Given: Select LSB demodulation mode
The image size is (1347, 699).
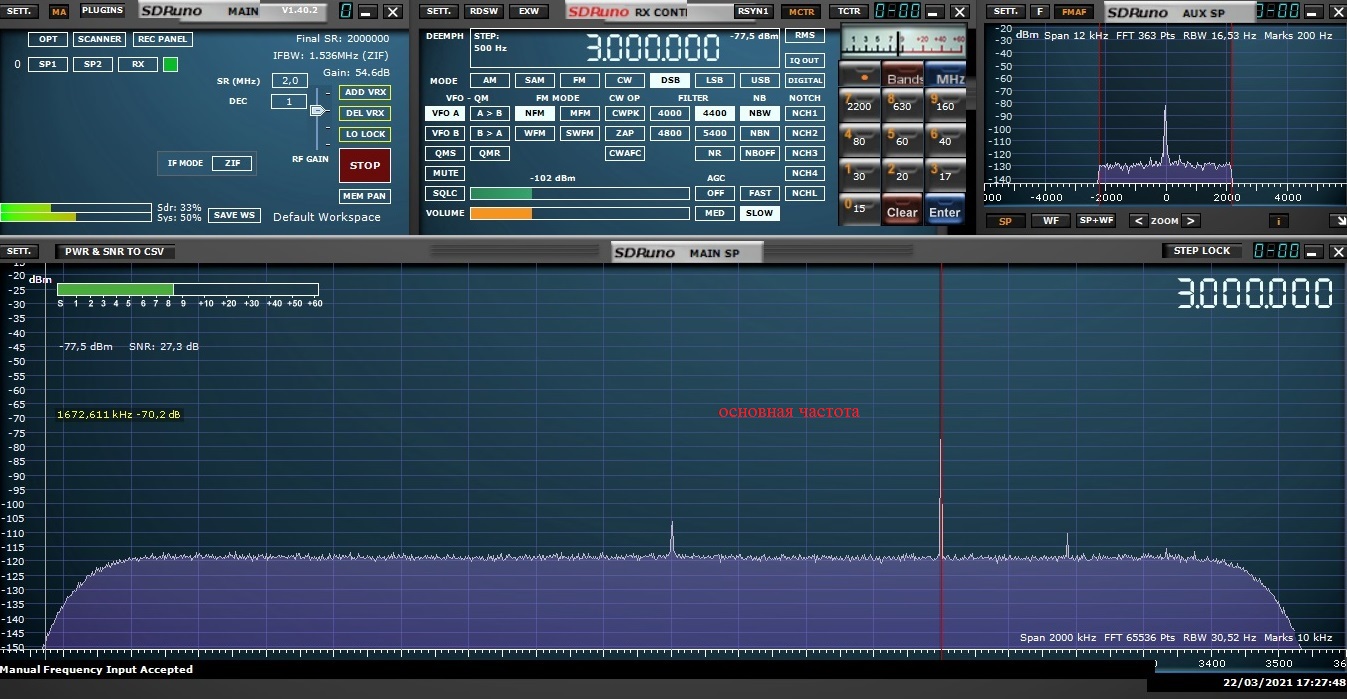Looking at the screenshot, I should click(x=714, y=80).
